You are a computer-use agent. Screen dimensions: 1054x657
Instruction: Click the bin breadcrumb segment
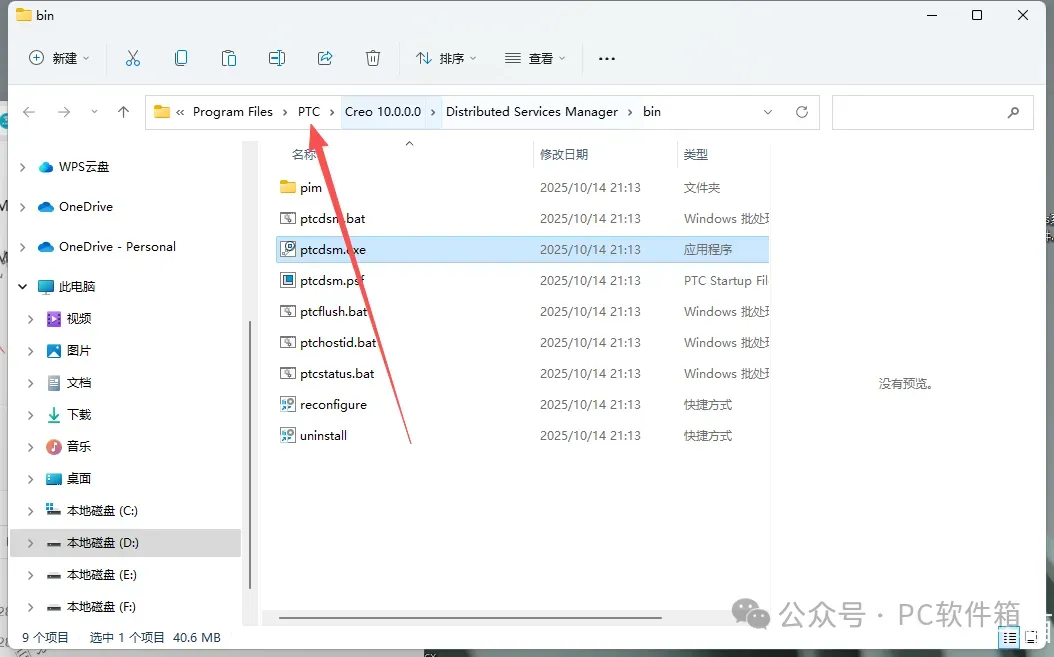tap(652, 112)
